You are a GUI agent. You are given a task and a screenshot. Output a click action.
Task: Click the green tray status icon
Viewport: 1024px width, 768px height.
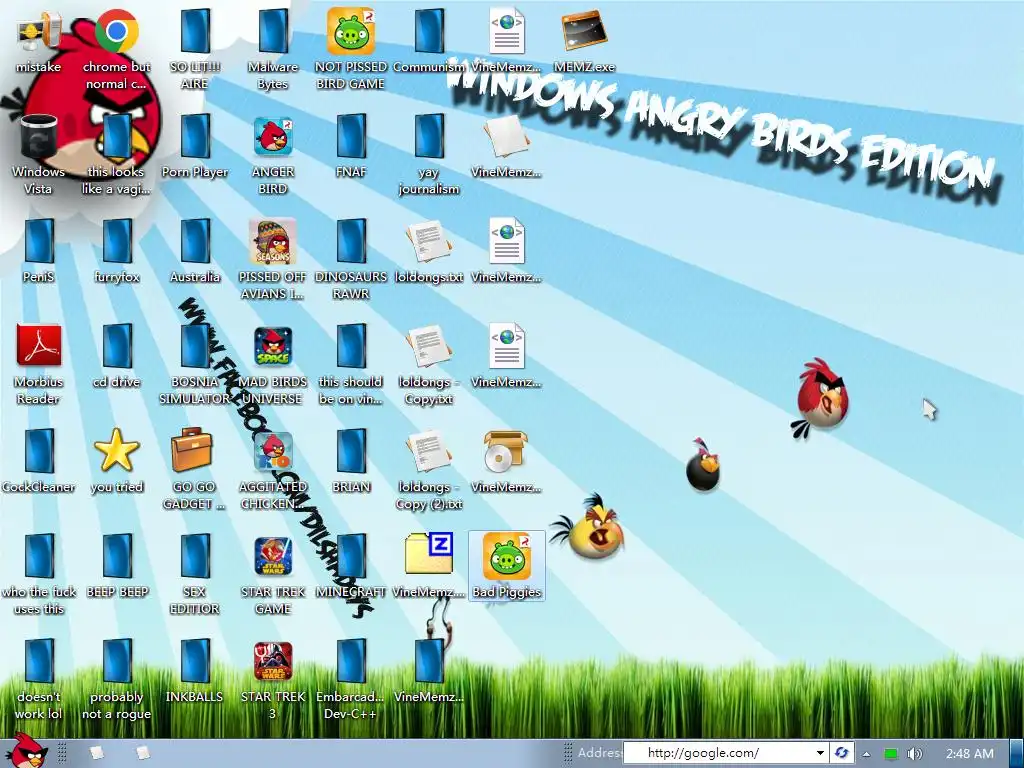tap(891, 754)
